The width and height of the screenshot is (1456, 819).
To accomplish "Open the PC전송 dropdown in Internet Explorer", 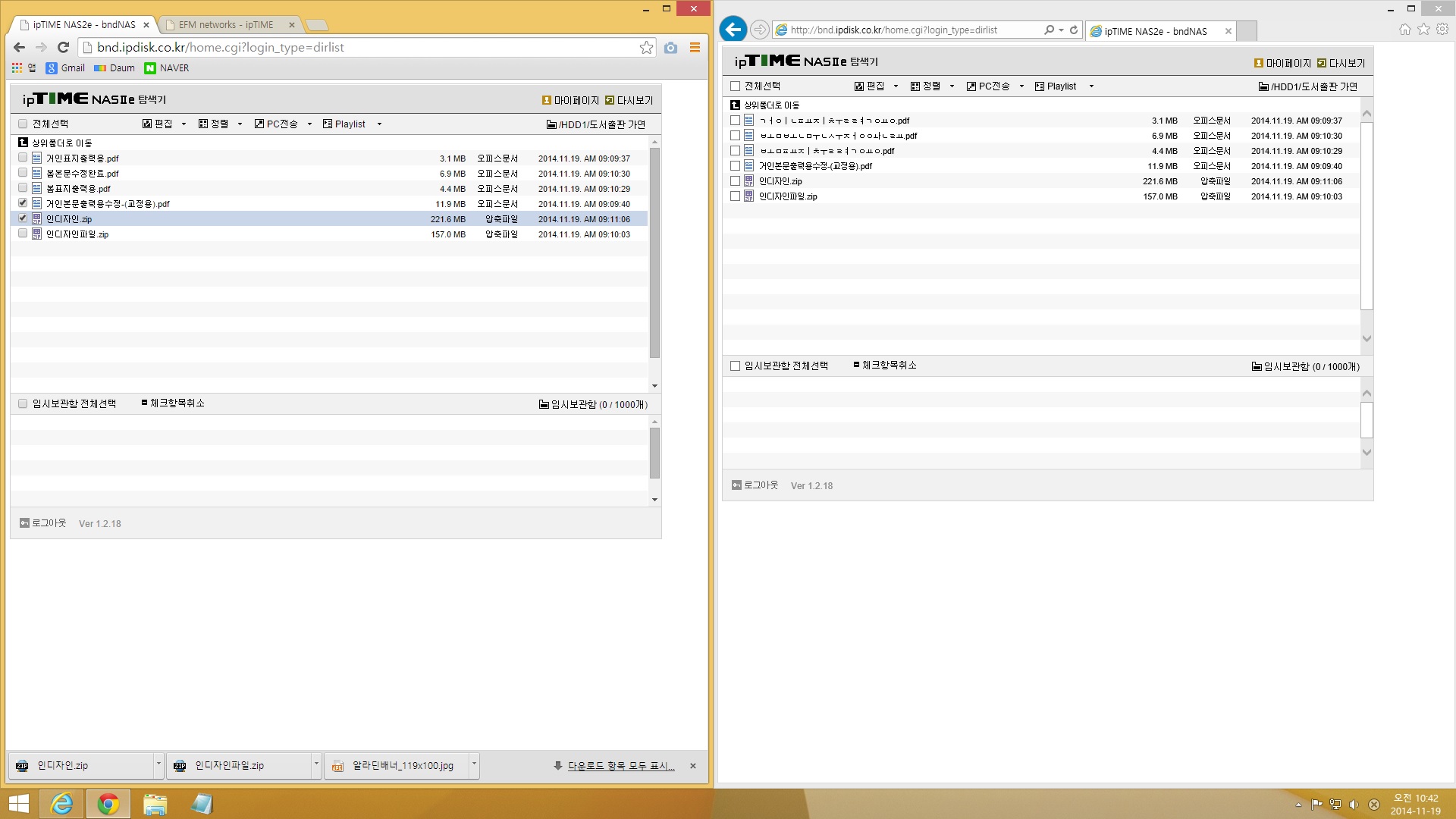I will 1021,86.
